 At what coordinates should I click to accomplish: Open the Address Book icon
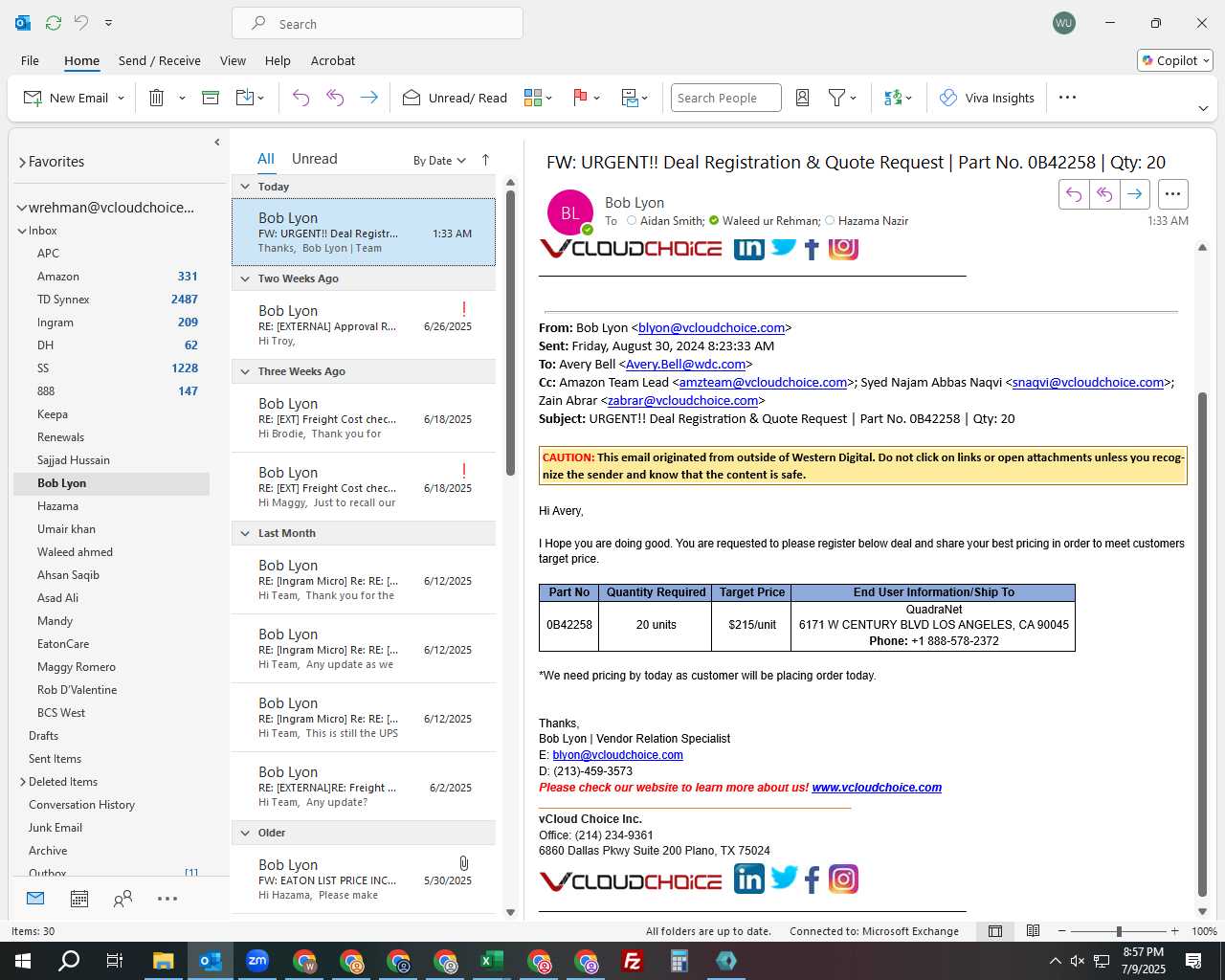(803, 98)
